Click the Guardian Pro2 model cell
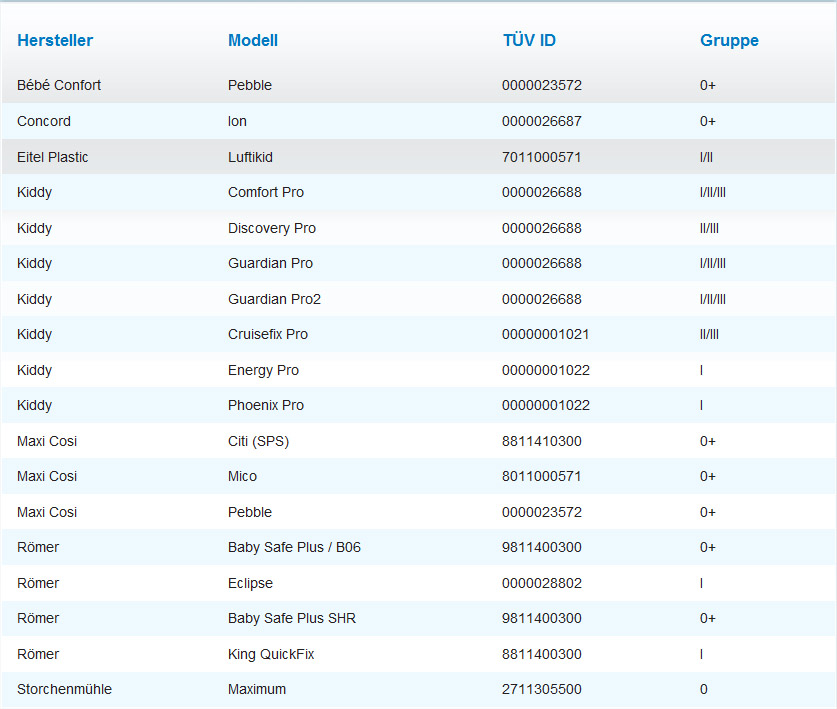This screenshot has height=709, width=837. click(274, 299)
